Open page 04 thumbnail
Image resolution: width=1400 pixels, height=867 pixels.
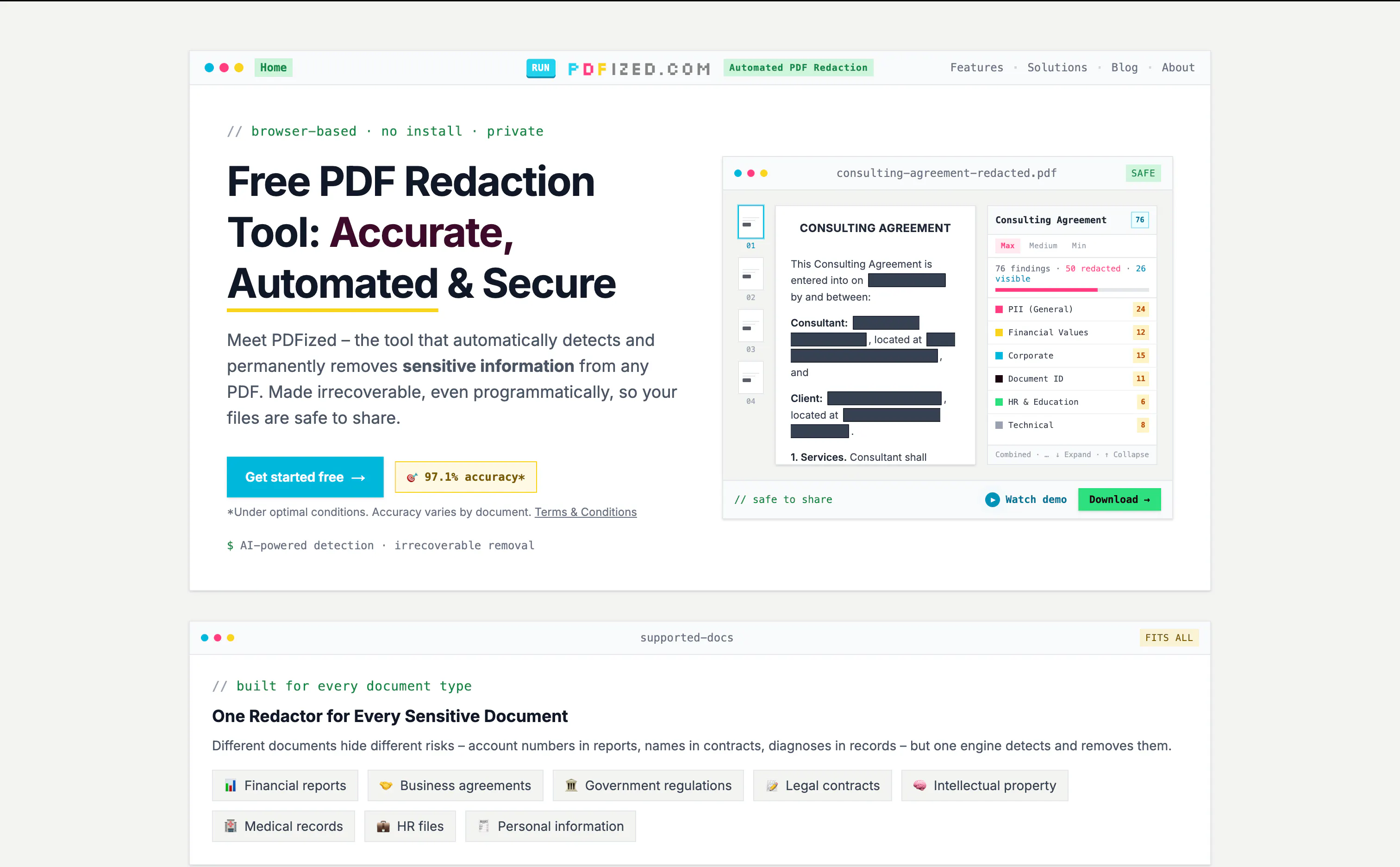750,377
